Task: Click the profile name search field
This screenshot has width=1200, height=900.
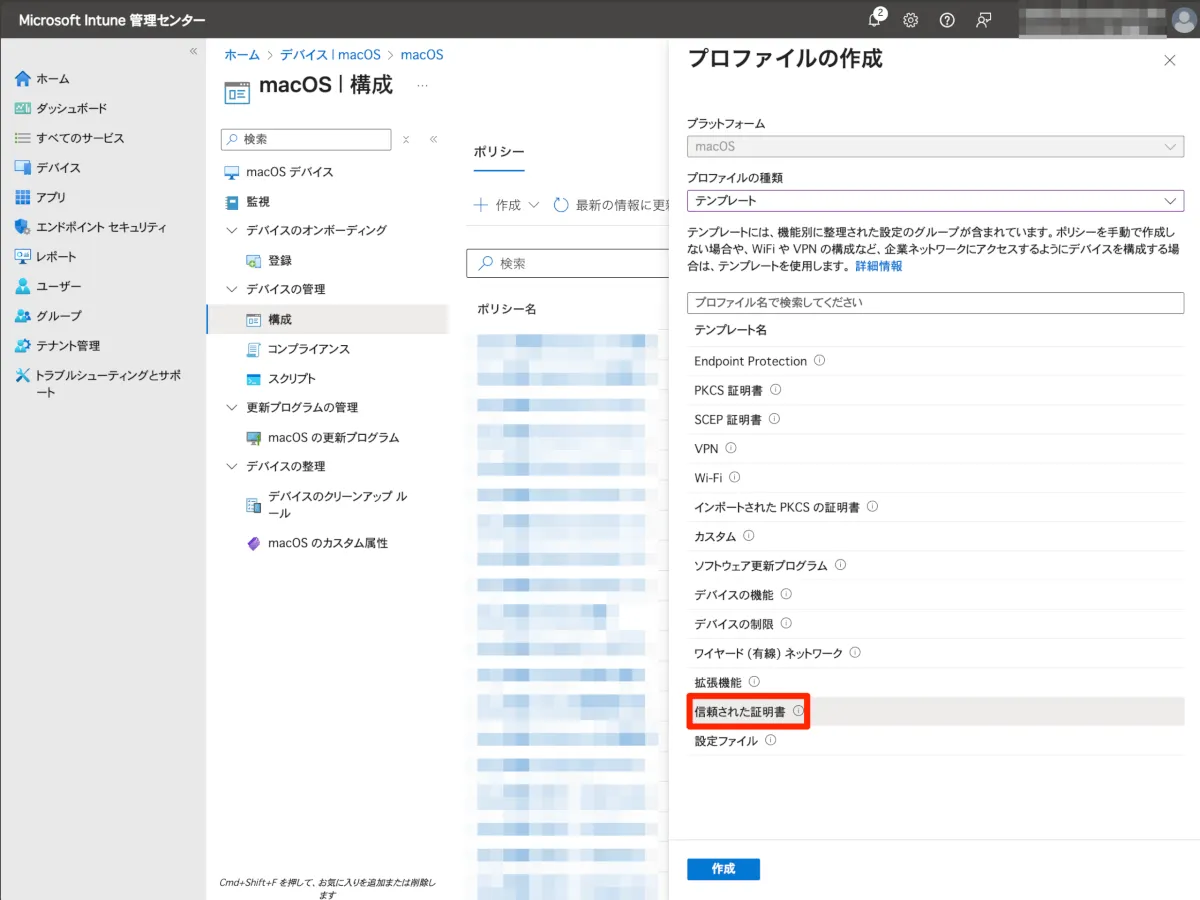Action: tap(935, 302)
